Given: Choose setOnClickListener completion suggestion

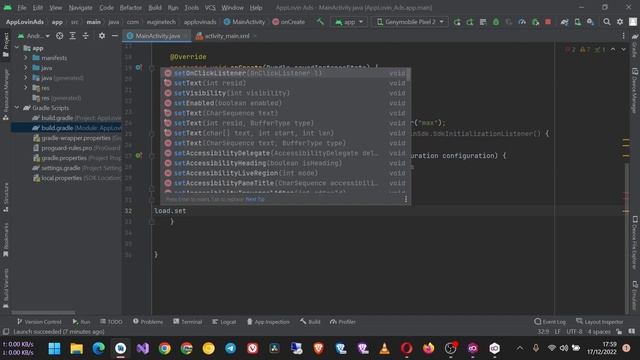Looking at the screenshot, I should click(x=285, y=73).
